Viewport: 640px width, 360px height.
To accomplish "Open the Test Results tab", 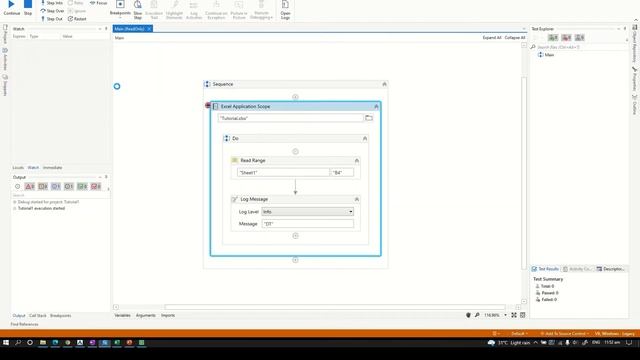I will (x=545, y=269).
